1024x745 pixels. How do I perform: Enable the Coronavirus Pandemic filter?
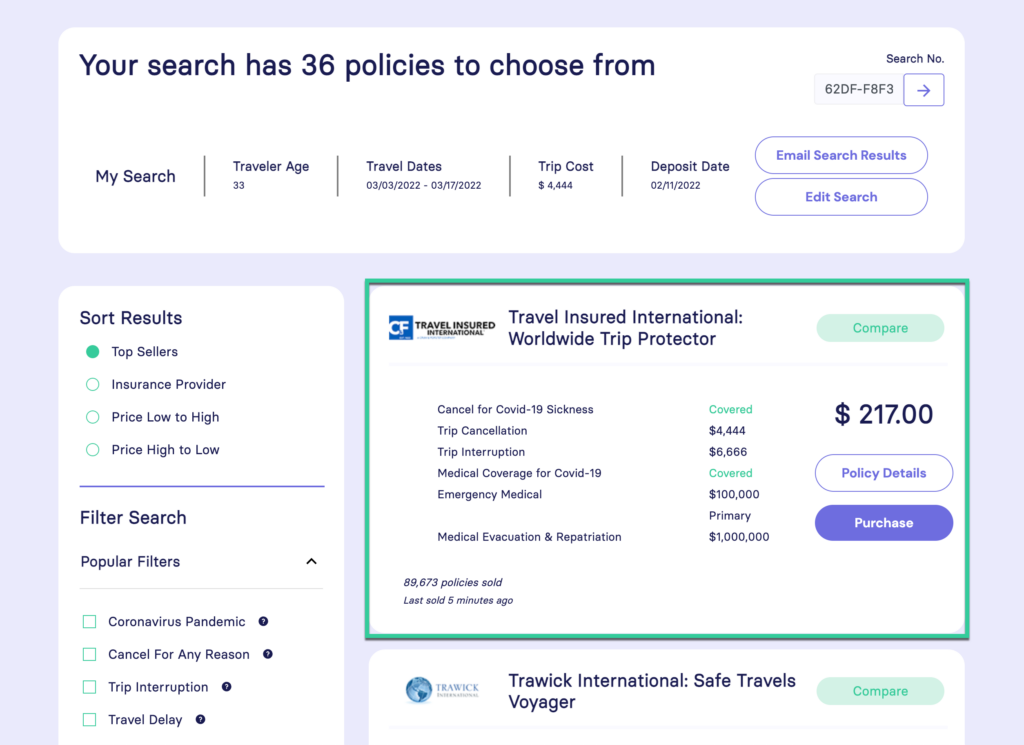[89, 621]
